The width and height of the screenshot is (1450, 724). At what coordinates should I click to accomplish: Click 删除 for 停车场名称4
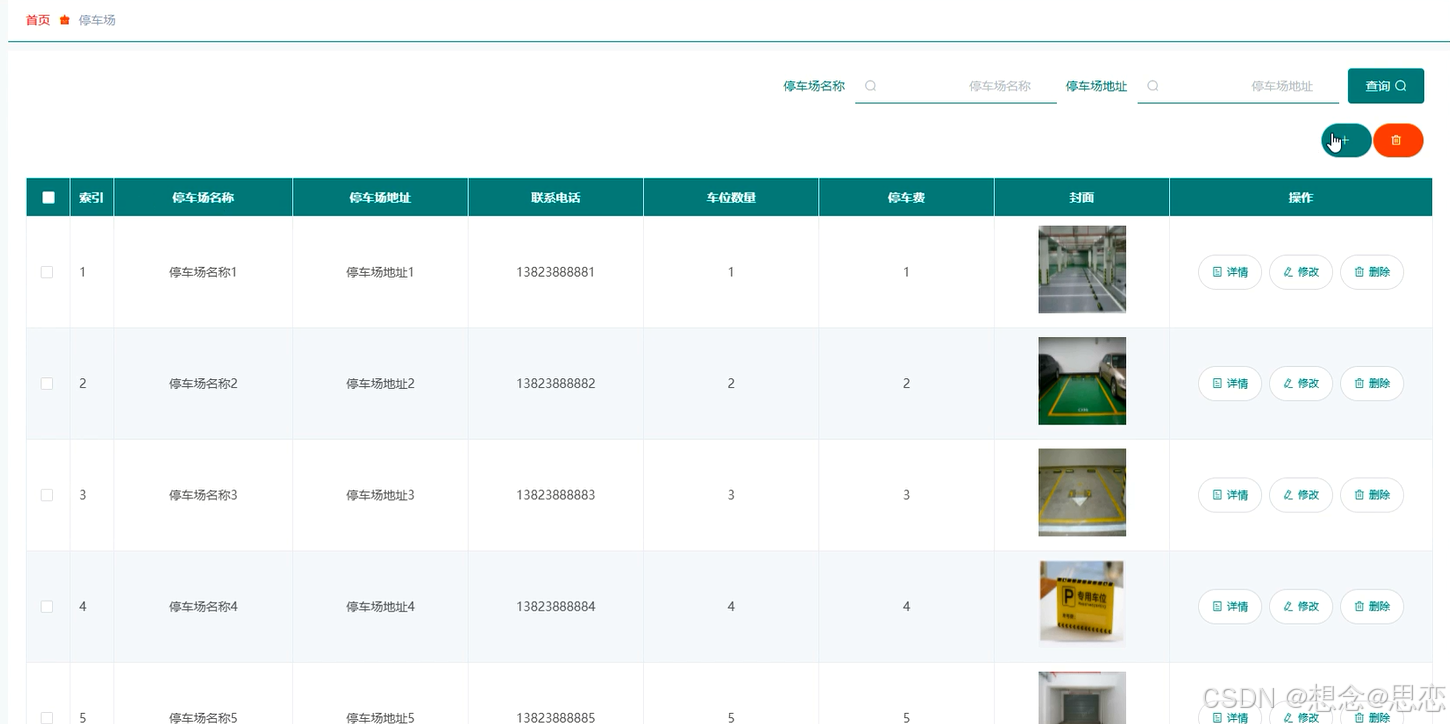pyautogui.click(x=1372, y=607)
